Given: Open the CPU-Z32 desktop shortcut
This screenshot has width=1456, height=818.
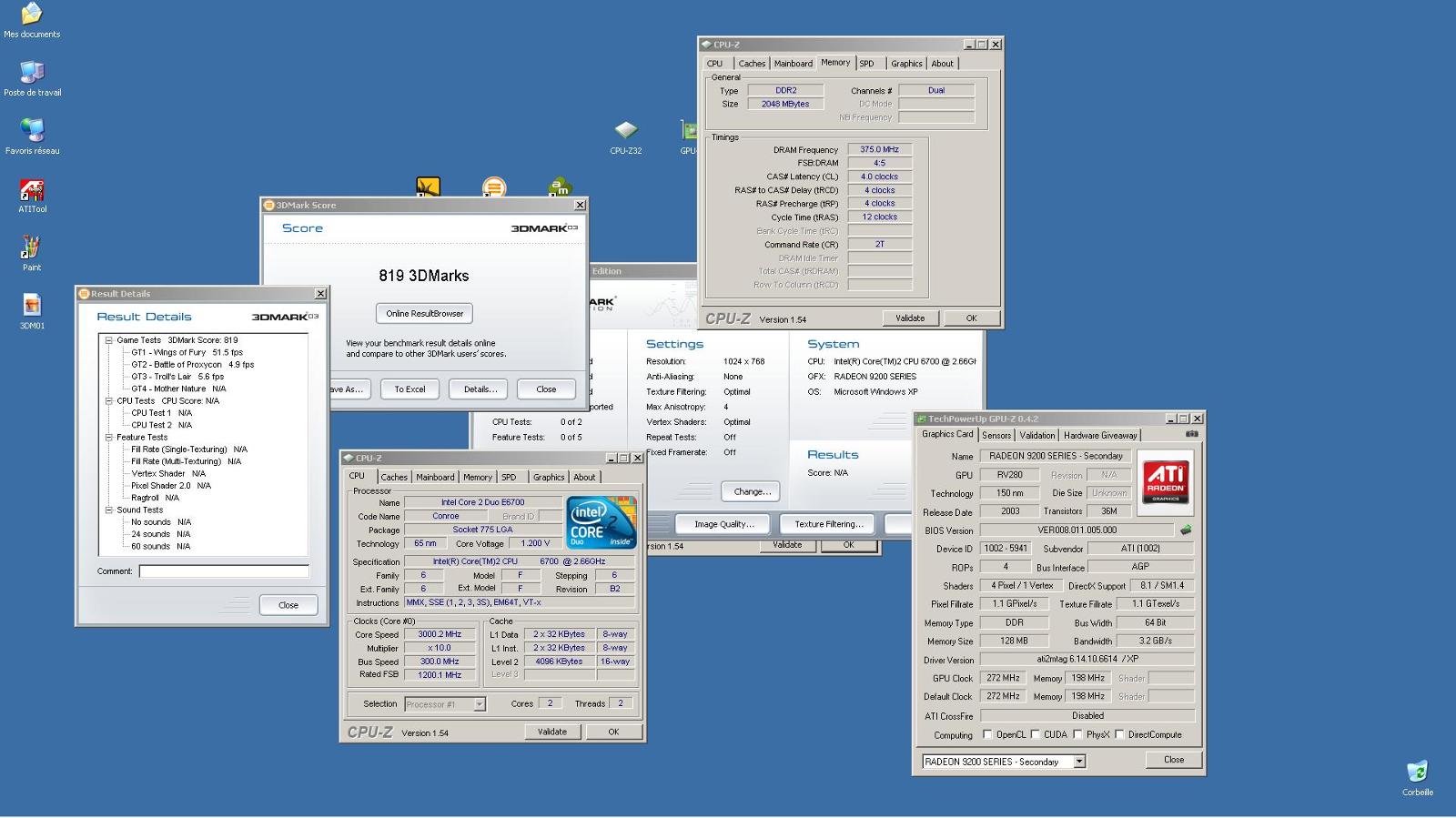Looking at the screenshot, I should [626, 137].
